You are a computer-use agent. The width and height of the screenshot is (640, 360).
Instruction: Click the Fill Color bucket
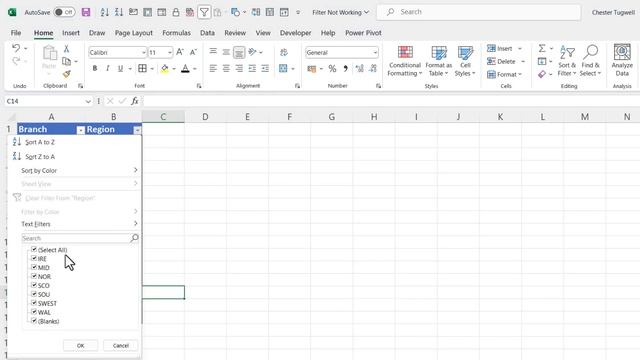[x=164, y=69]
